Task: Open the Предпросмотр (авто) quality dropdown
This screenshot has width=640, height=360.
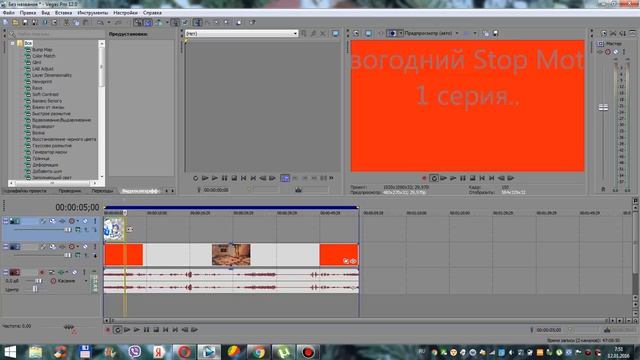Action: coord(457,33)
